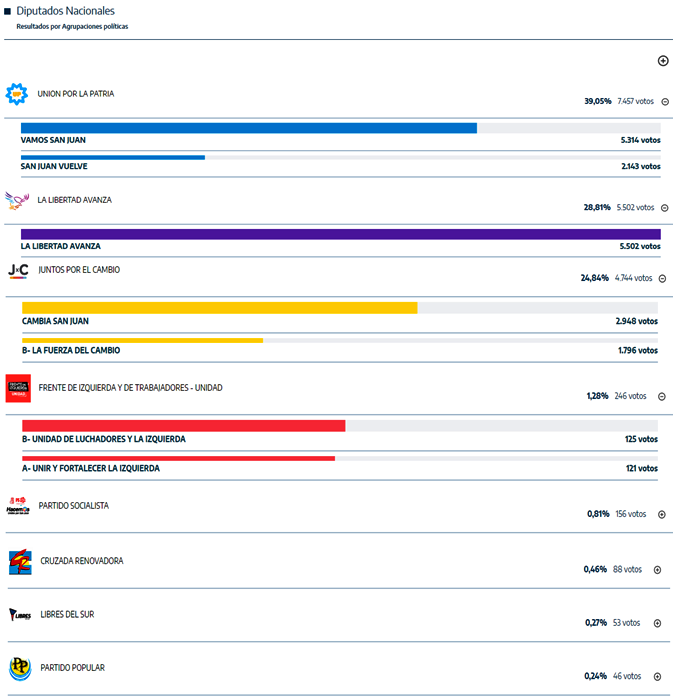Collapse Juntos por el Cambio breakdown

coord(663,278)
